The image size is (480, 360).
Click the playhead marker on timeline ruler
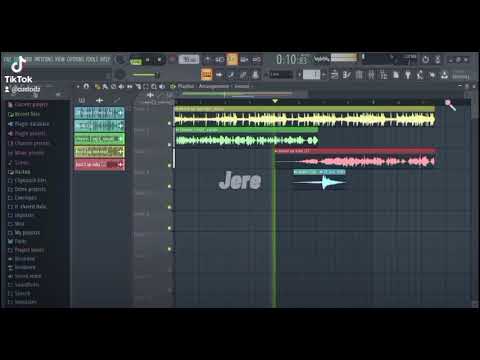coord(275,101)
